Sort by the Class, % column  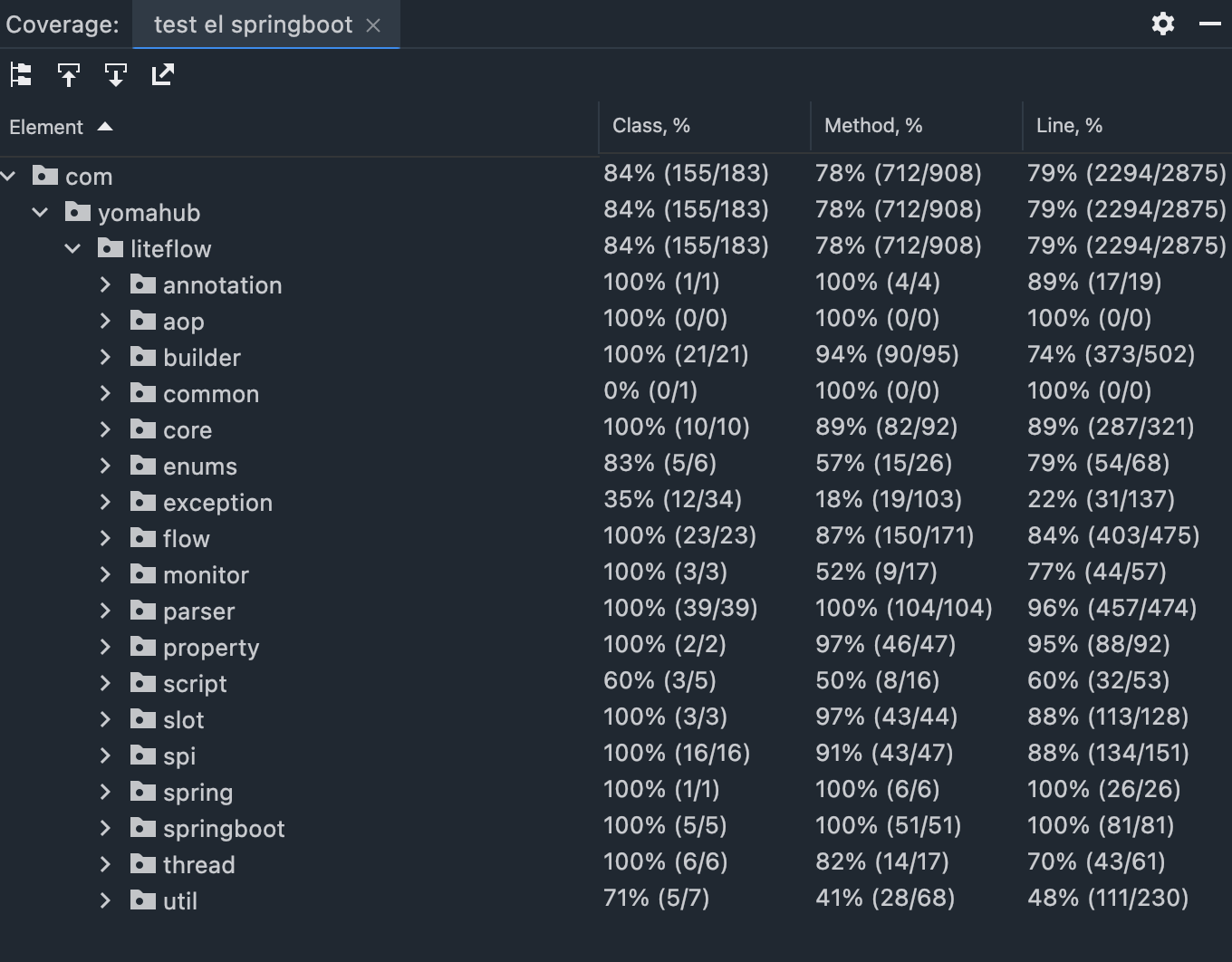650,126
